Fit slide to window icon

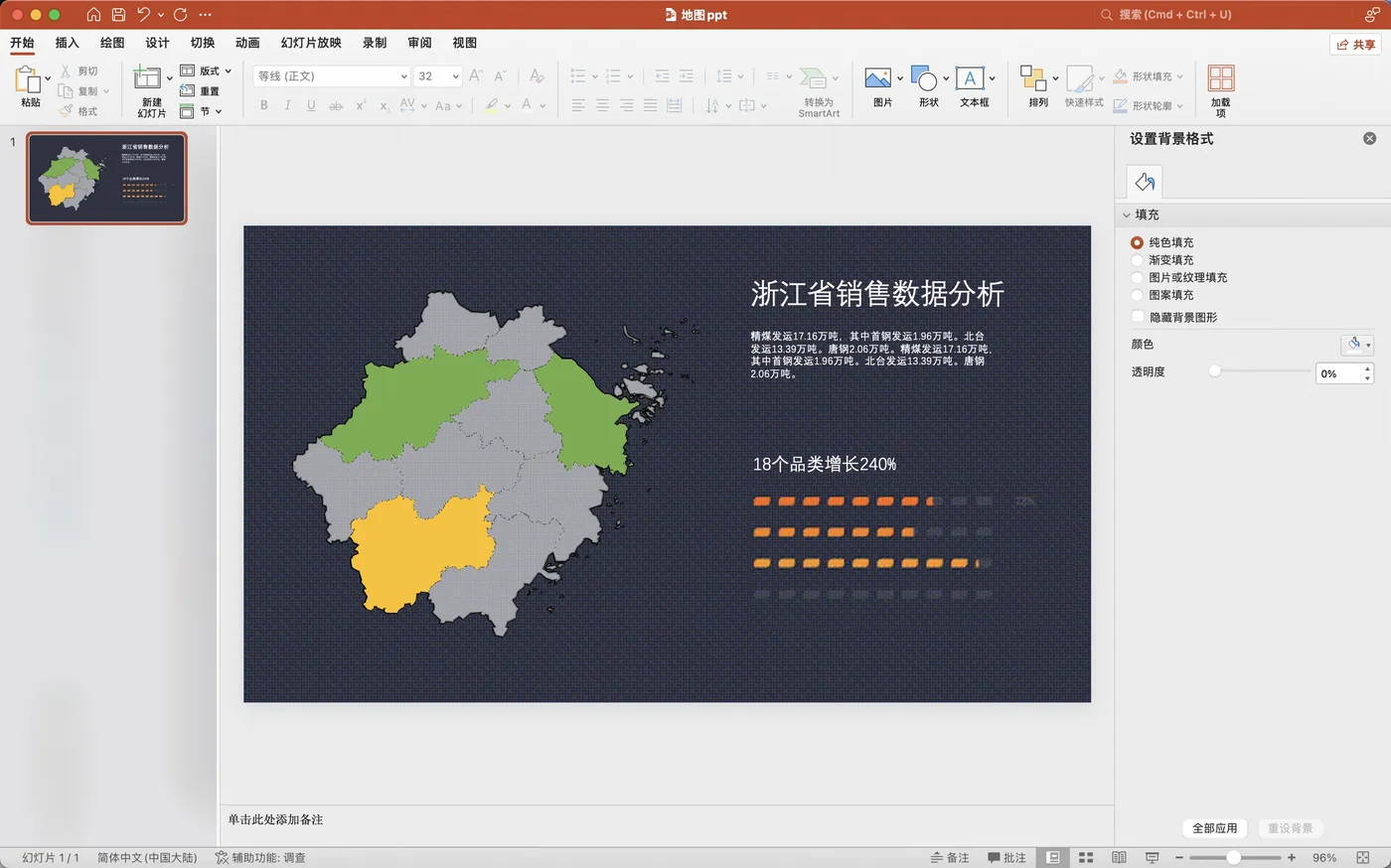click(1362, 857)
